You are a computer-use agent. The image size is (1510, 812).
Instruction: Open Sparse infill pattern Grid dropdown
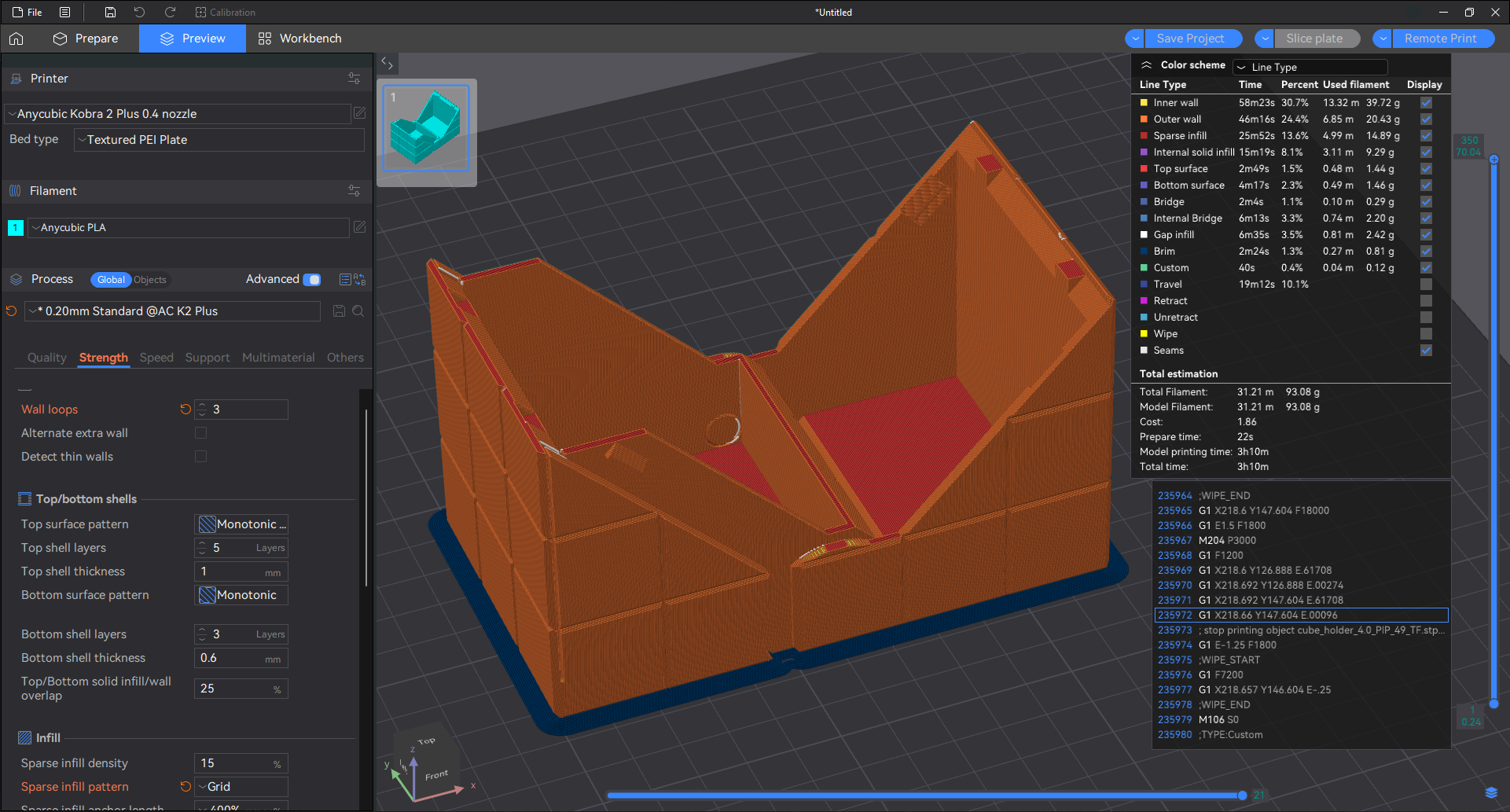coord(241,787)
